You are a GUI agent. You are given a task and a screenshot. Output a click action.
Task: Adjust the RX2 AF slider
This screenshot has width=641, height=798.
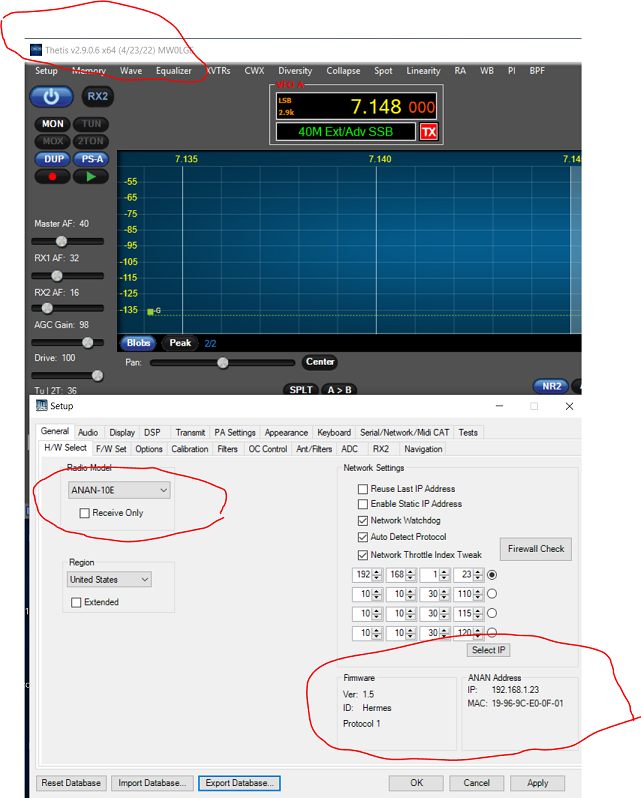click(67, 308)
